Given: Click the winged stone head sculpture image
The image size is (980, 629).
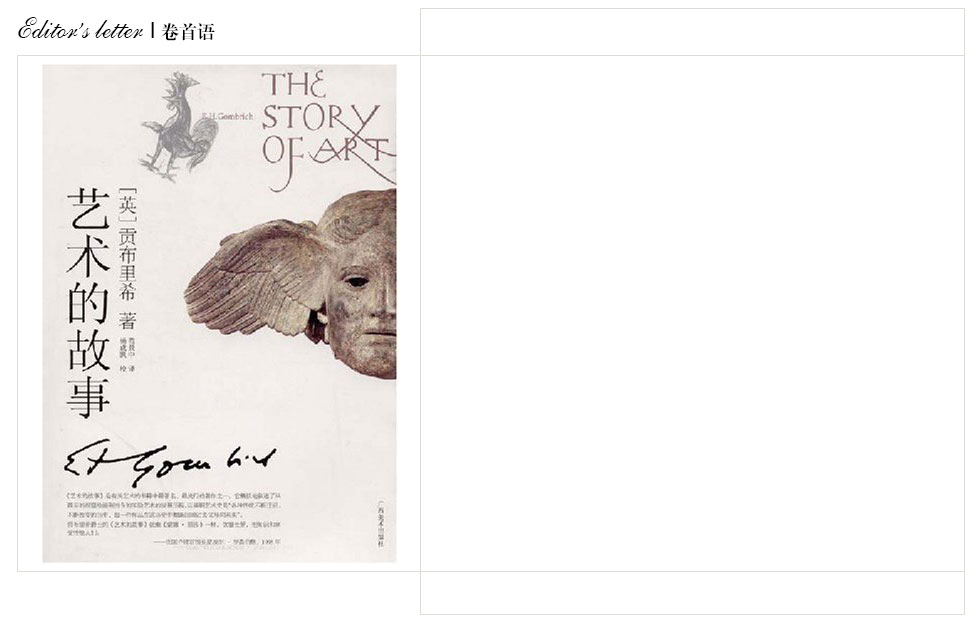Looking at the screenshot, I should (x=290, y=284).
